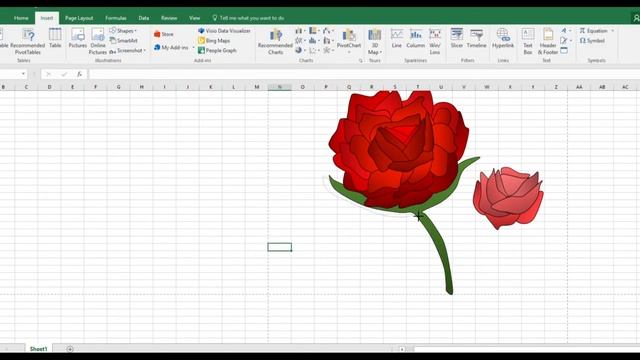640x360 pixels.
Task: Open the Data tab
Action: pos(143,18)
